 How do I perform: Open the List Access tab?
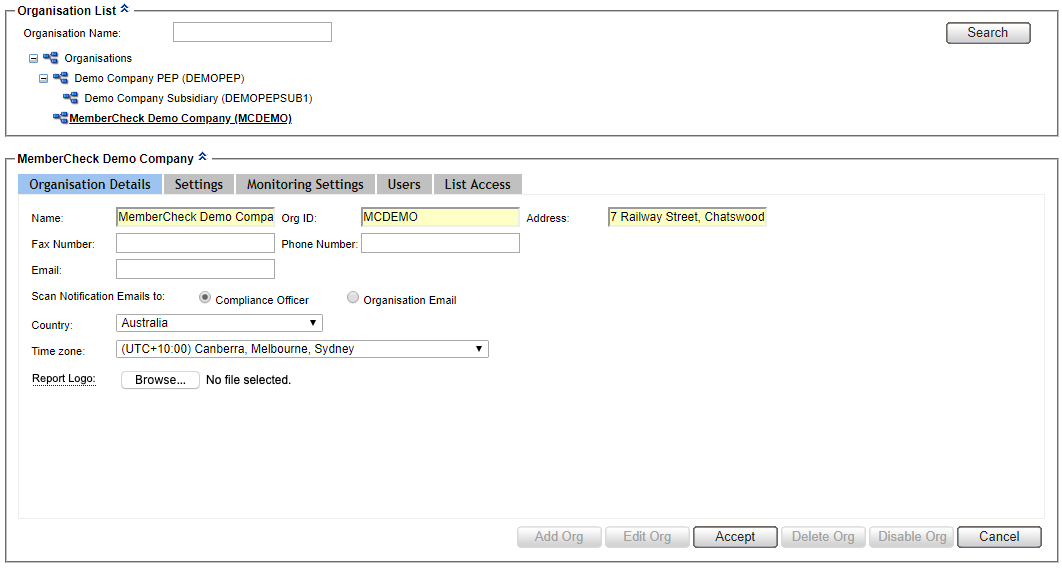pos(477,184)
